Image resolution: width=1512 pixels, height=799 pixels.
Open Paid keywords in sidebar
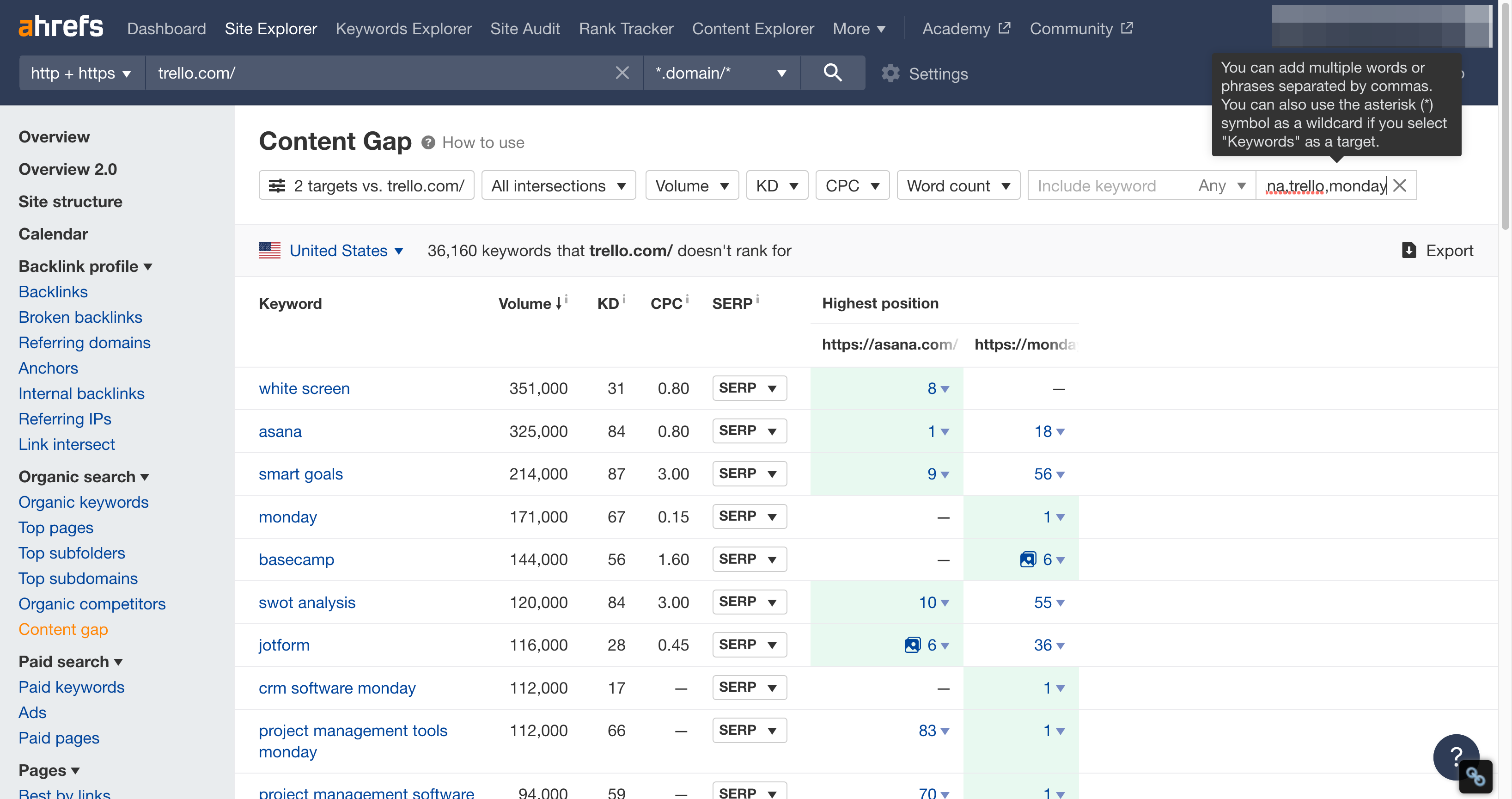click(72, 688)
